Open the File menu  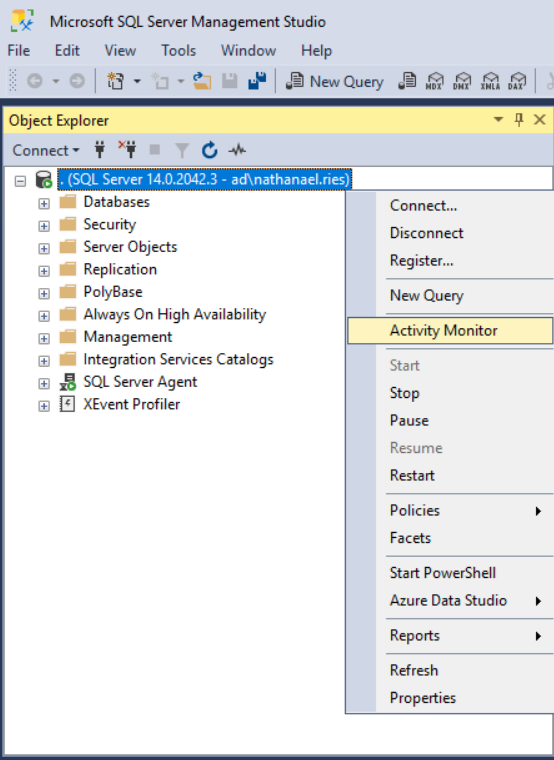click(19, 50)
